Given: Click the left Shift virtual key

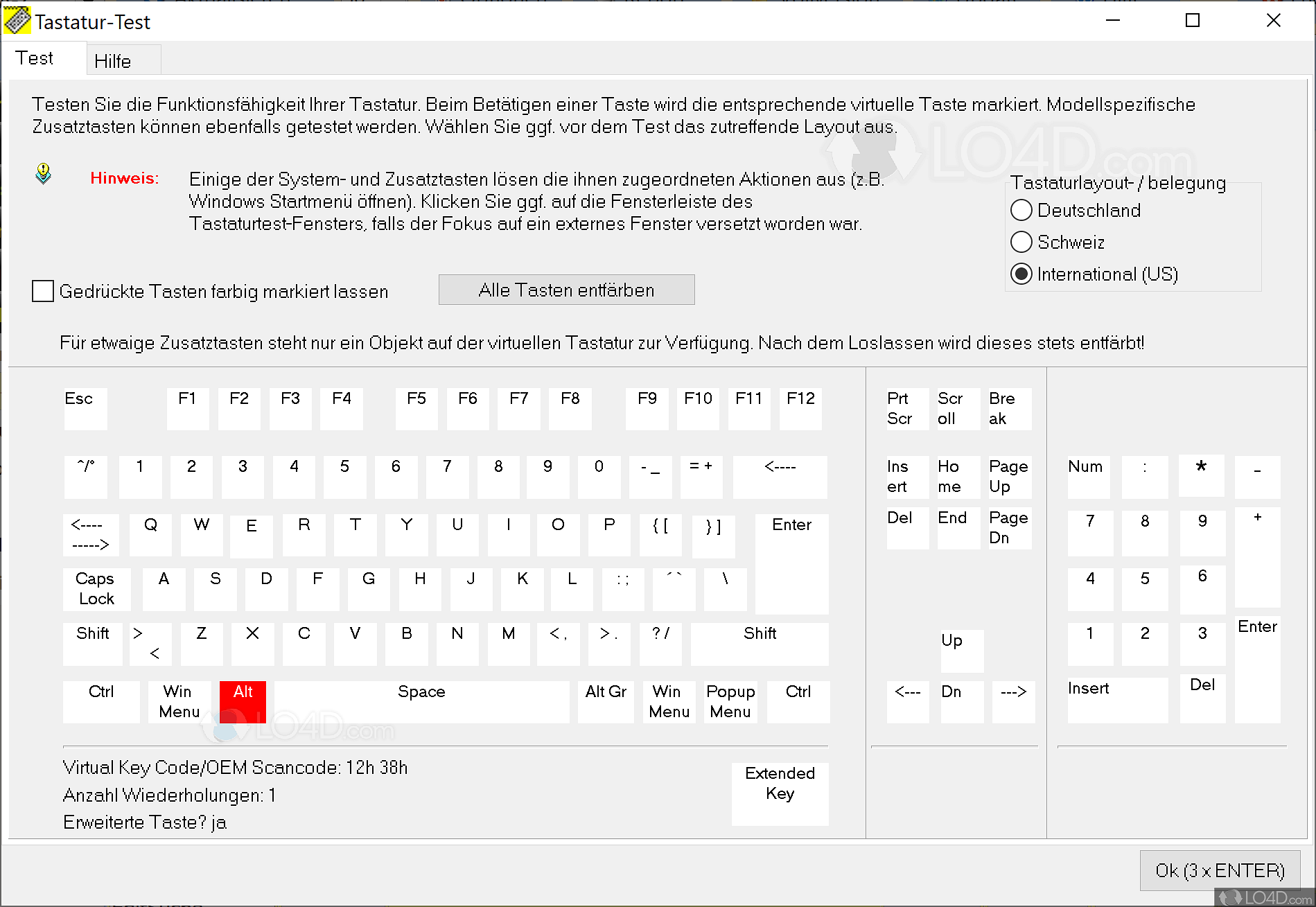Looking at the screenshot, I should click(92, 644).
